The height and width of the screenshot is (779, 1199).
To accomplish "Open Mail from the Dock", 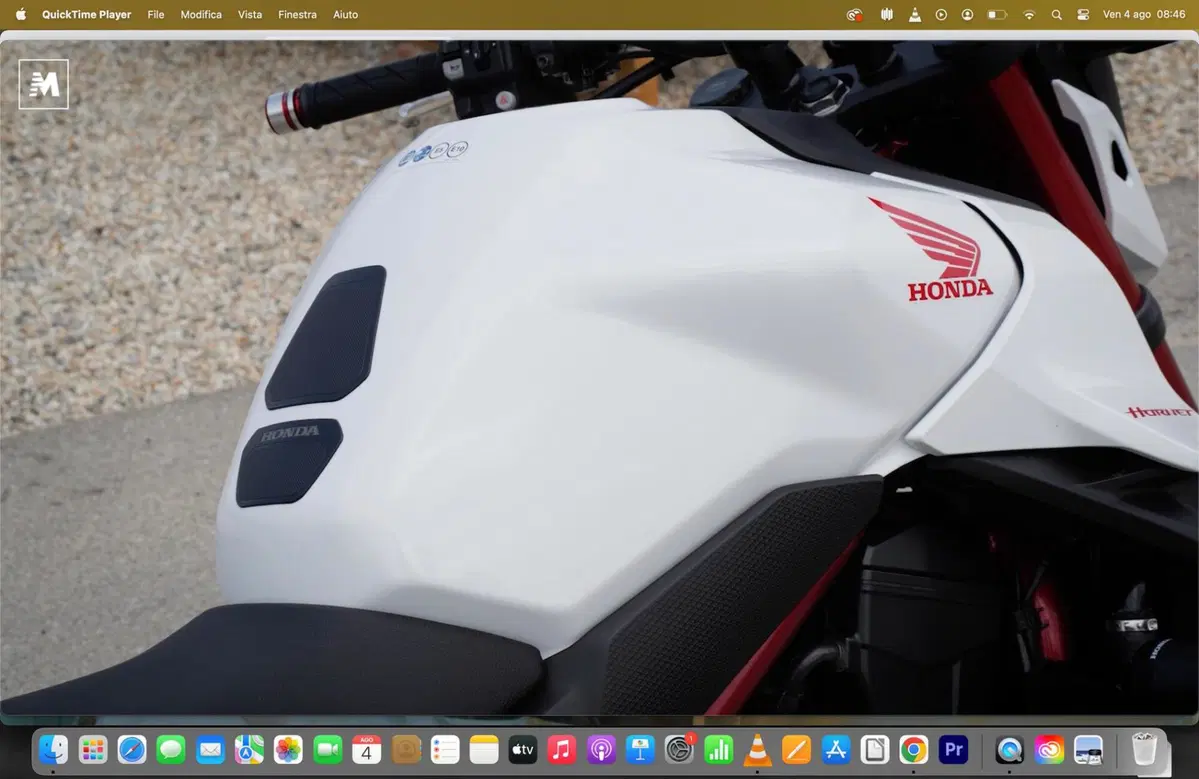I will pyautogui.click(x=210, y=750).
